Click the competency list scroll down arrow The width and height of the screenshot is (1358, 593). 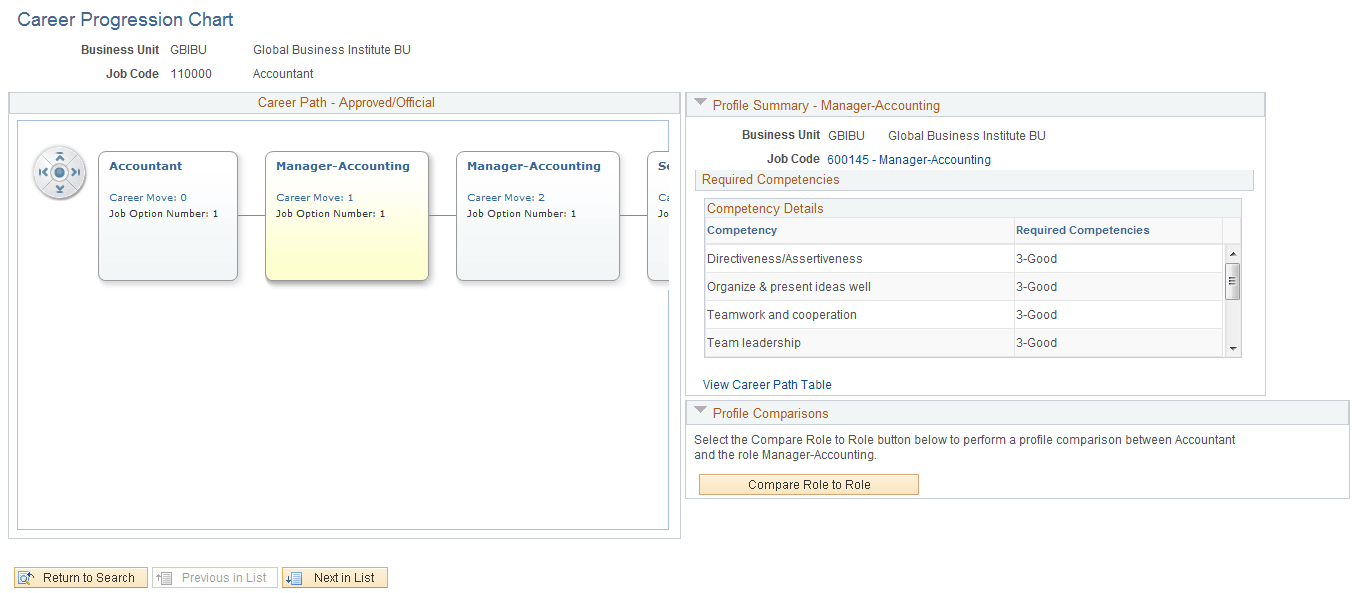point(1234,349)
